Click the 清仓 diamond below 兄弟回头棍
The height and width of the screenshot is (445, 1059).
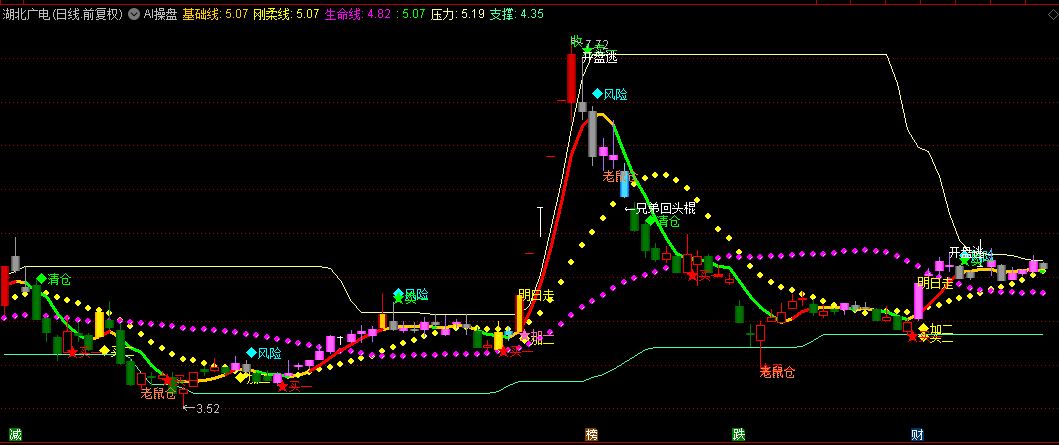coord(650,220)
